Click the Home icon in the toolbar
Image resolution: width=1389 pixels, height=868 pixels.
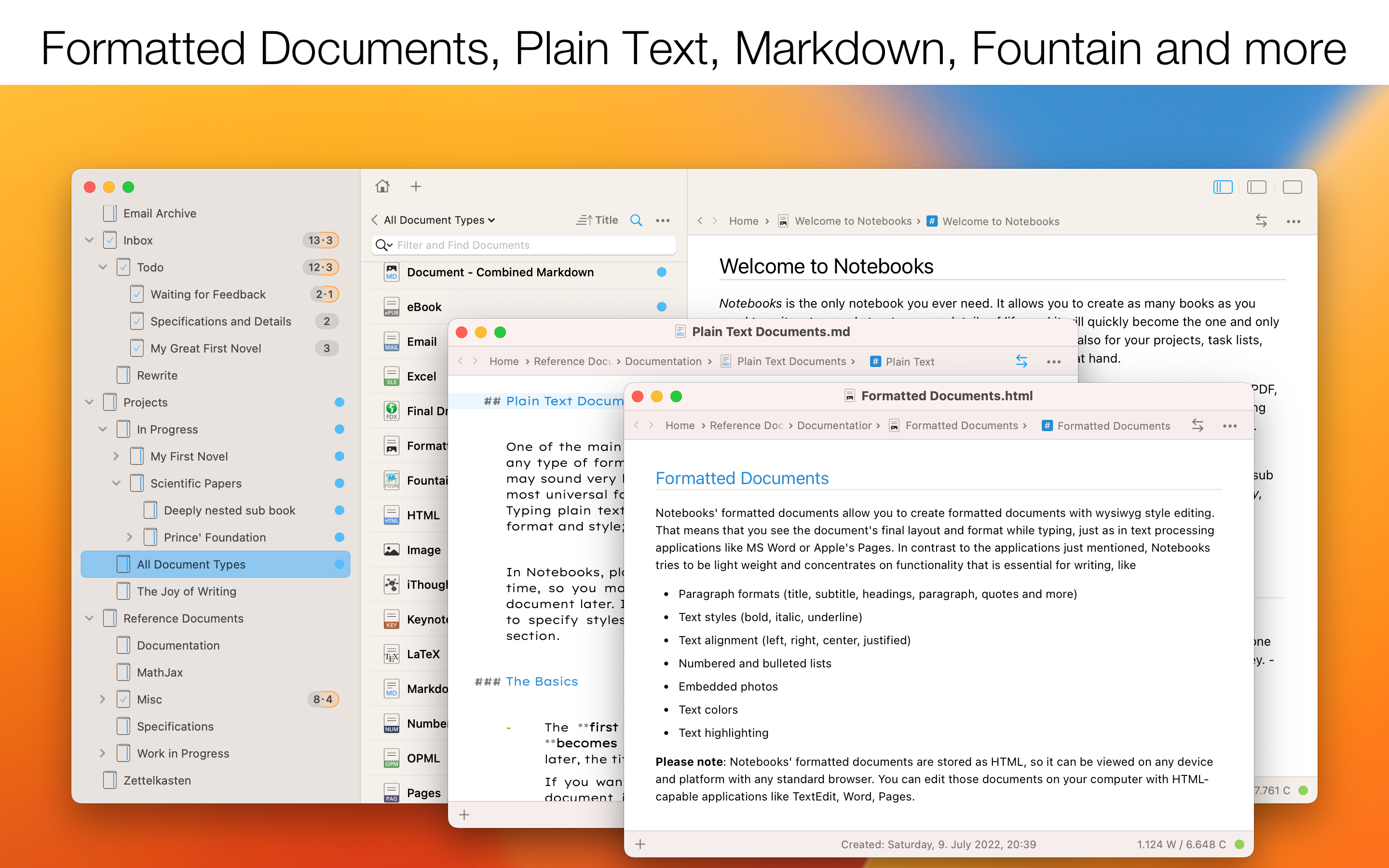(x=382, y=187)
